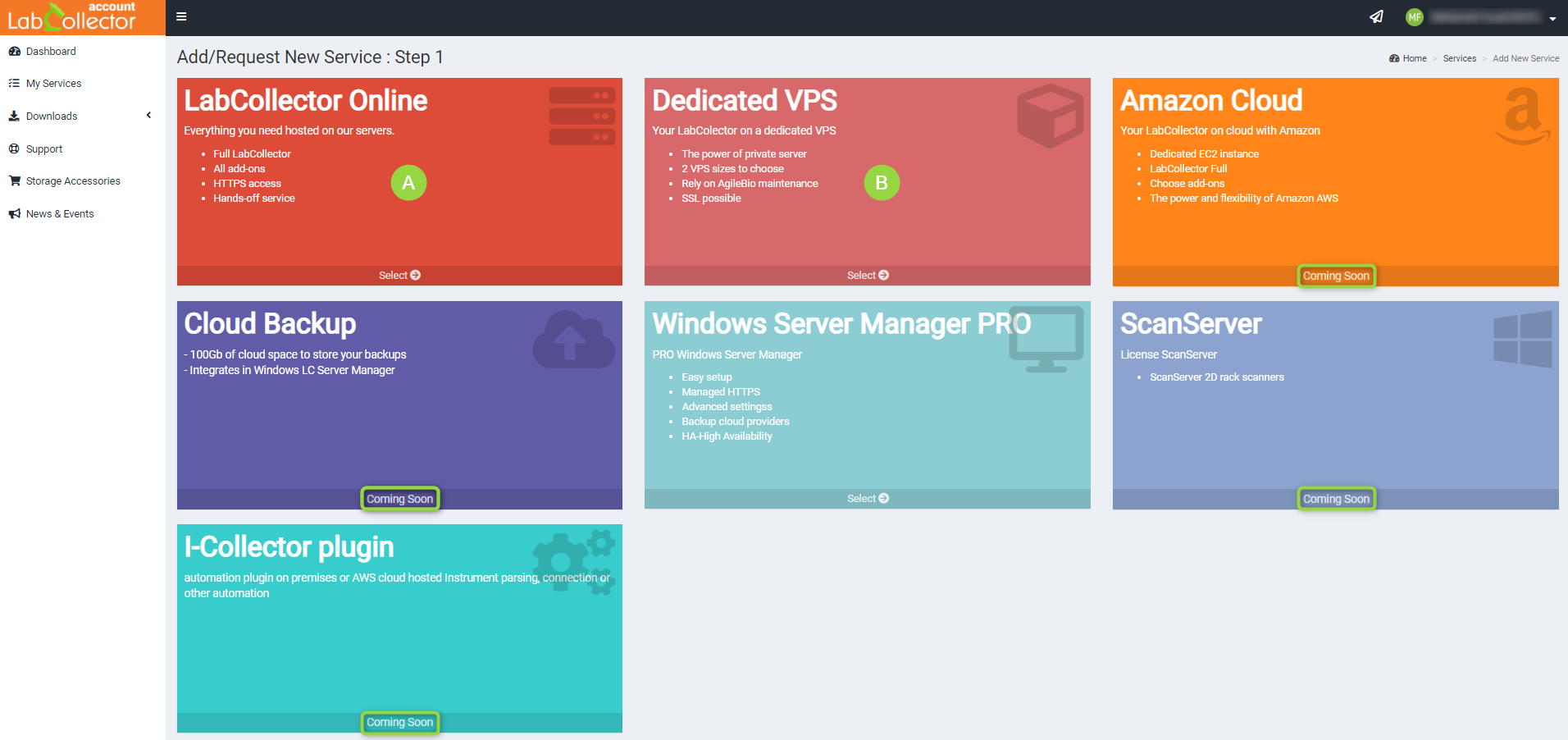The width and height of the screenshot is (1568, 740).
Task: Toggle the hamburger sidebar menu
Action: (x=181, y=16)
